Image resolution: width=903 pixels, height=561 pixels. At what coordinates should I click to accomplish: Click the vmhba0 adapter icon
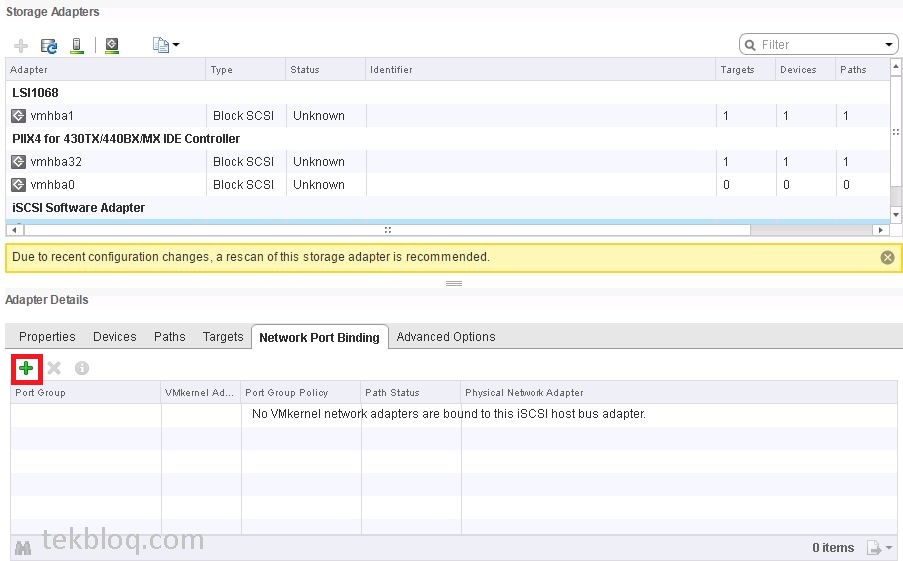coord(18,185)
